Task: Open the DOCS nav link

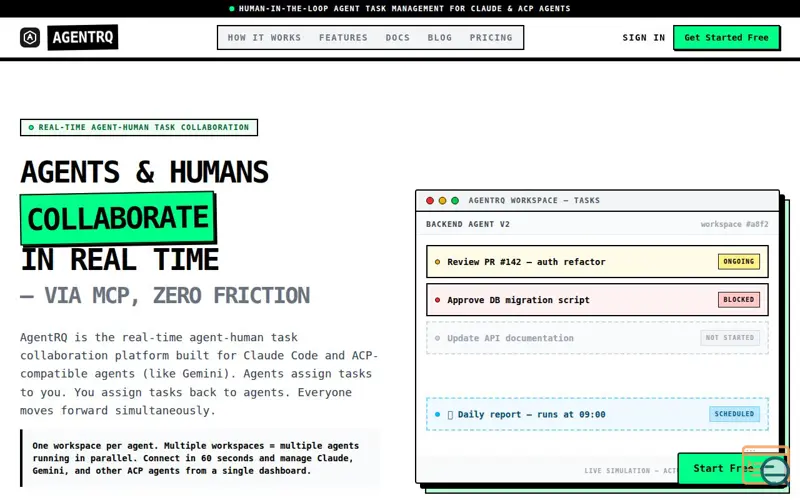Action: coord(397,38)
